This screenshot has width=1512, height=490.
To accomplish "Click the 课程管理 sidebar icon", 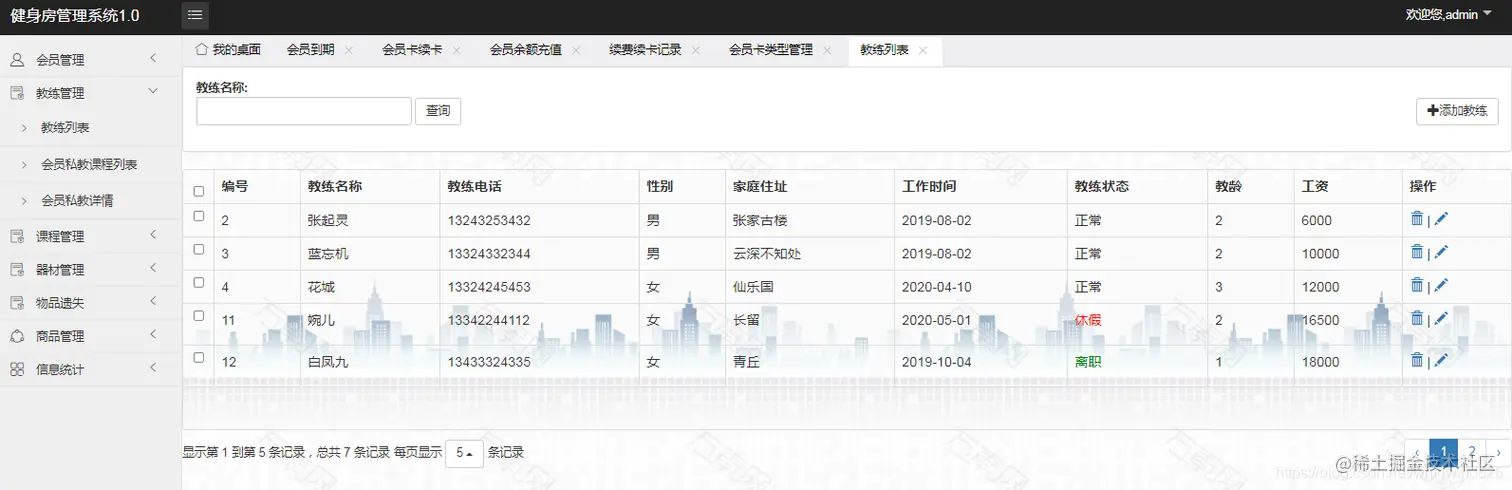I will pyautogui.click(x=17, y=236).
